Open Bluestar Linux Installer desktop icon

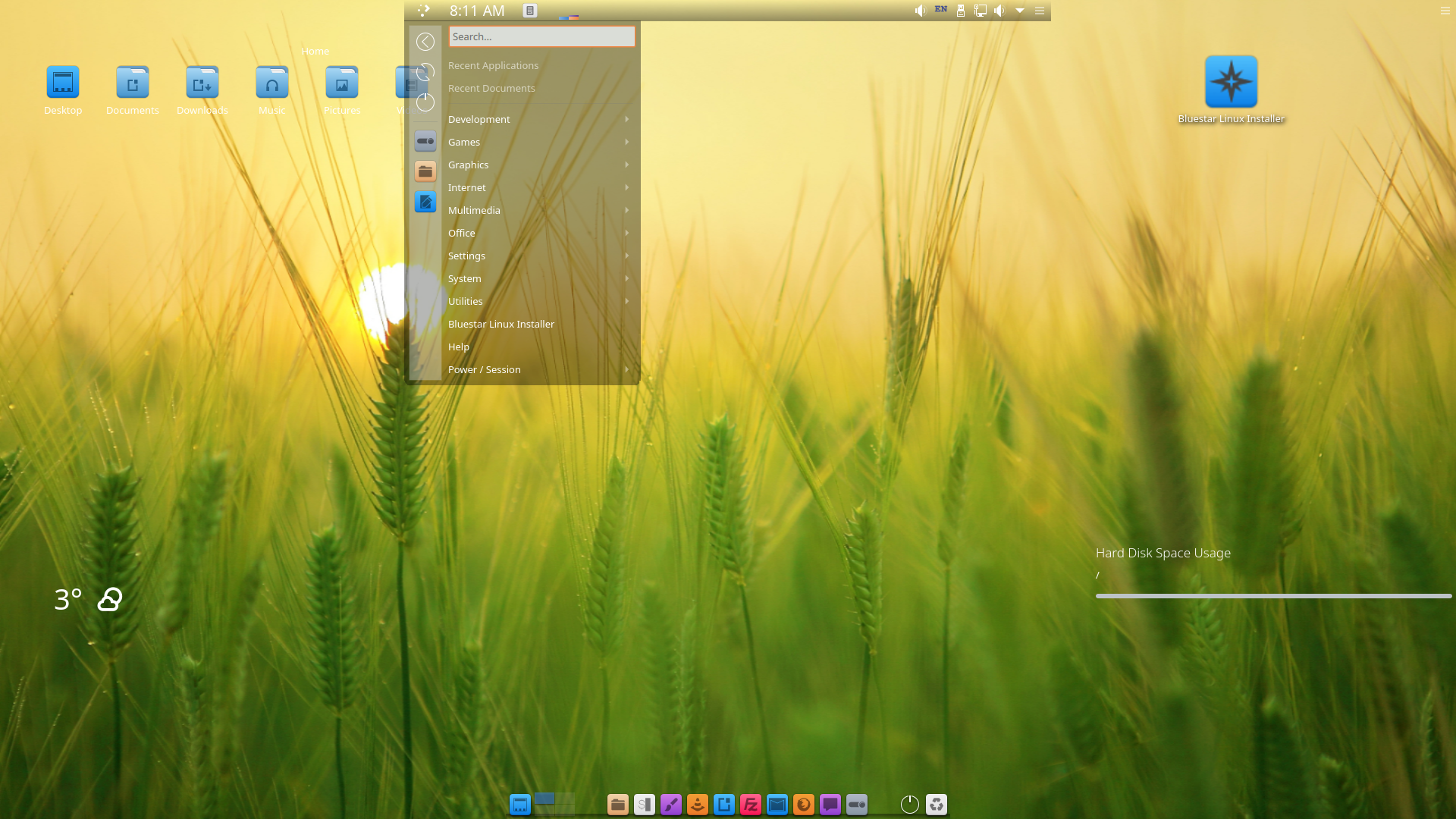pos(1231,89)
